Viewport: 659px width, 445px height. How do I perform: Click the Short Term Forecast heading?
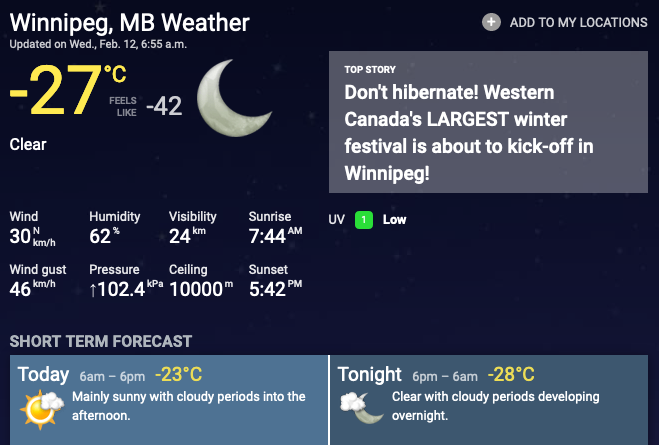tap(101, 342)
